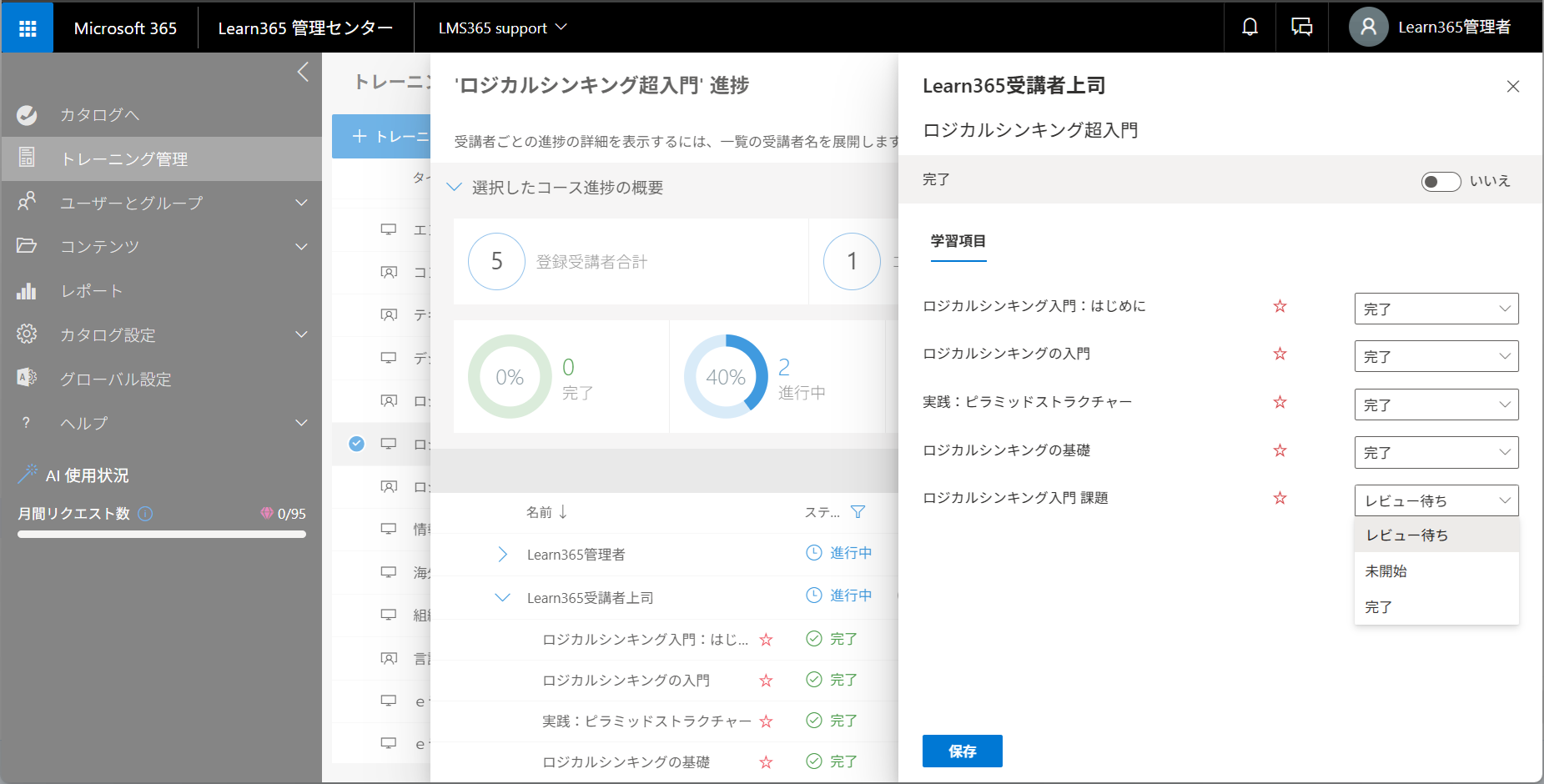Click 完了 check icon for ロジカルシンキングの基礎 row

click(x=814, y=761)
